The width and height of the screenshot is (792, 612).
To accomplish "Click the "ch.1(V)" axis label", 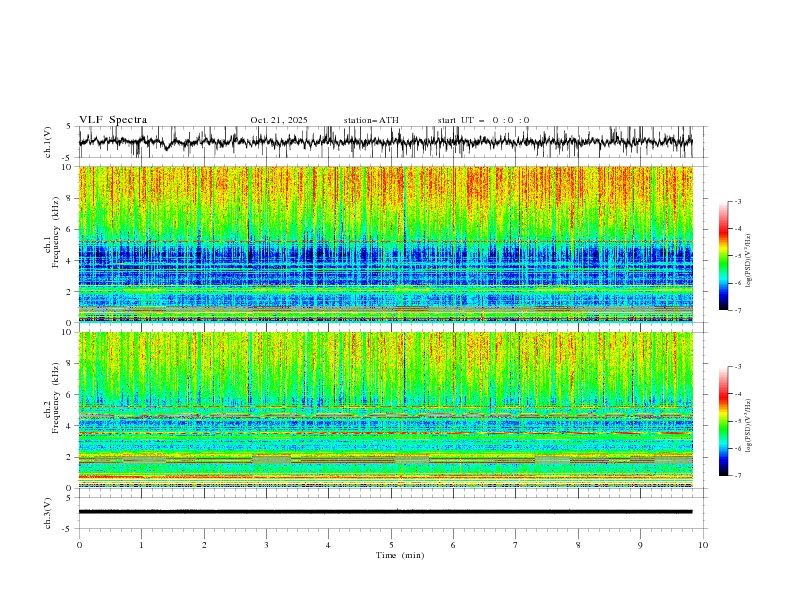I will pos(48,142).
